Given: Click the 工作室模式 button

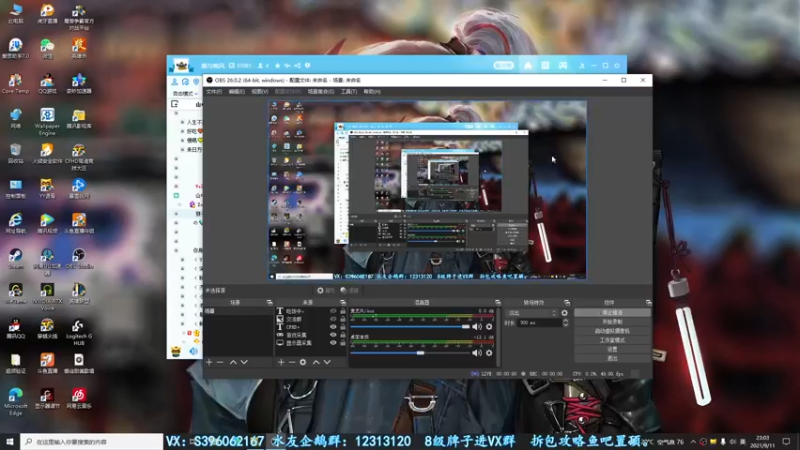Looking at the screenshot, I should (x=612, y=340).
